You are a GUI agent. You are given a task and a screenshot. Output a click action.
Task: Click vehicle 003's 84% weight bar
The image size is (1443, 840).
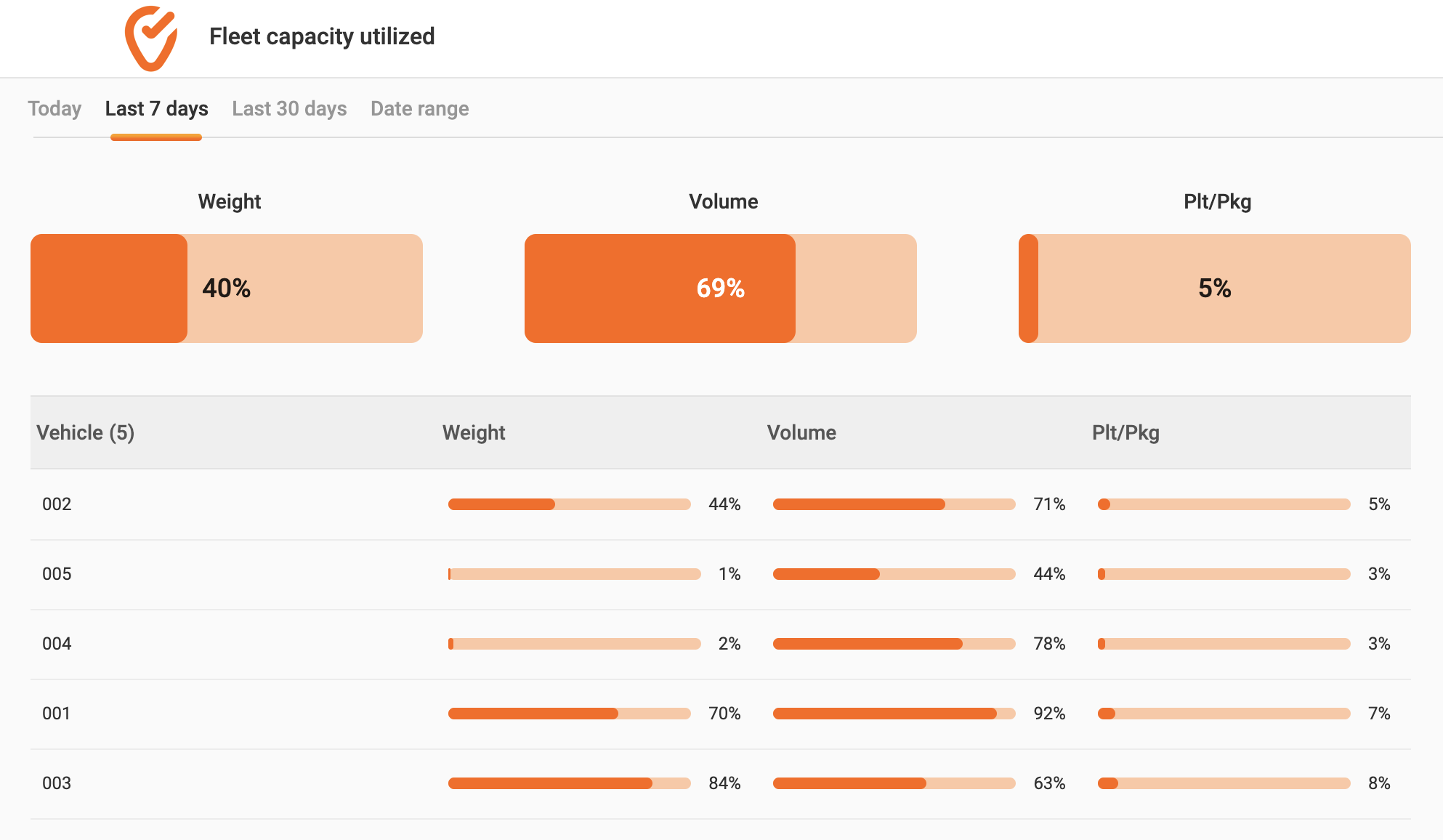pos(570,783)
